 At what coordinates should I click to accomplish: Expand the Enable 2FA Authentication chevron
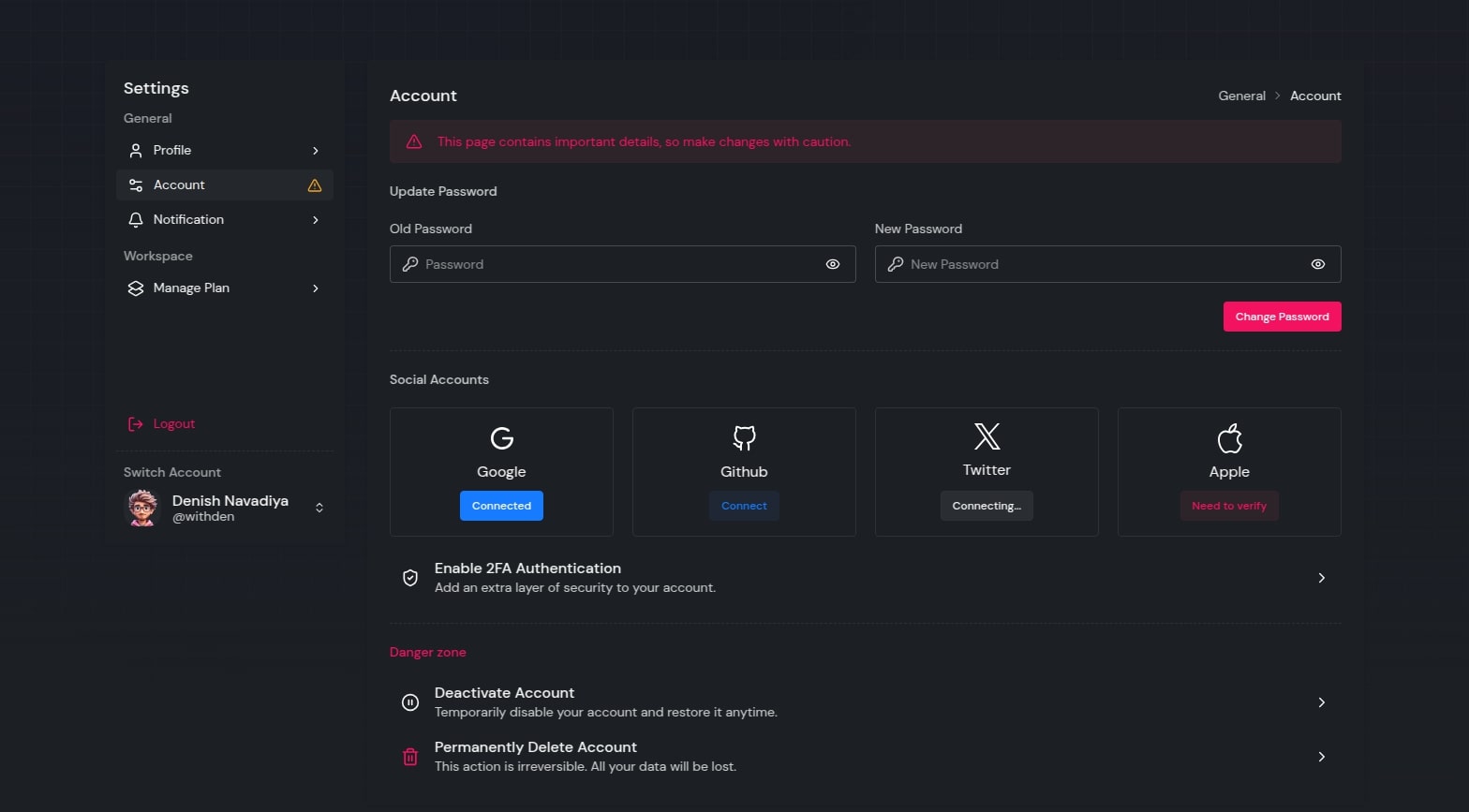(x=1321, y=578)
